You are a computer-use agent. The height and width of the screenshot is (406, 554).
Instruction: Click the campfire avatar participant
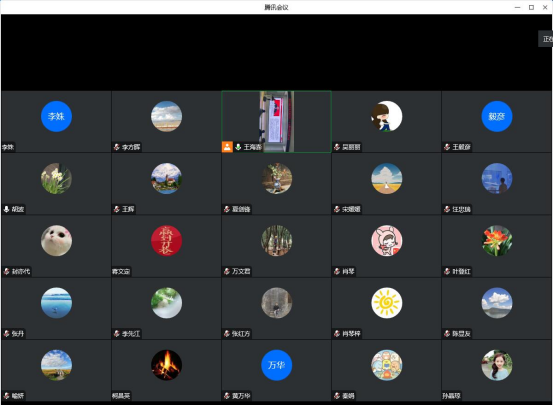pyautogui.click(x=166, y=365)
